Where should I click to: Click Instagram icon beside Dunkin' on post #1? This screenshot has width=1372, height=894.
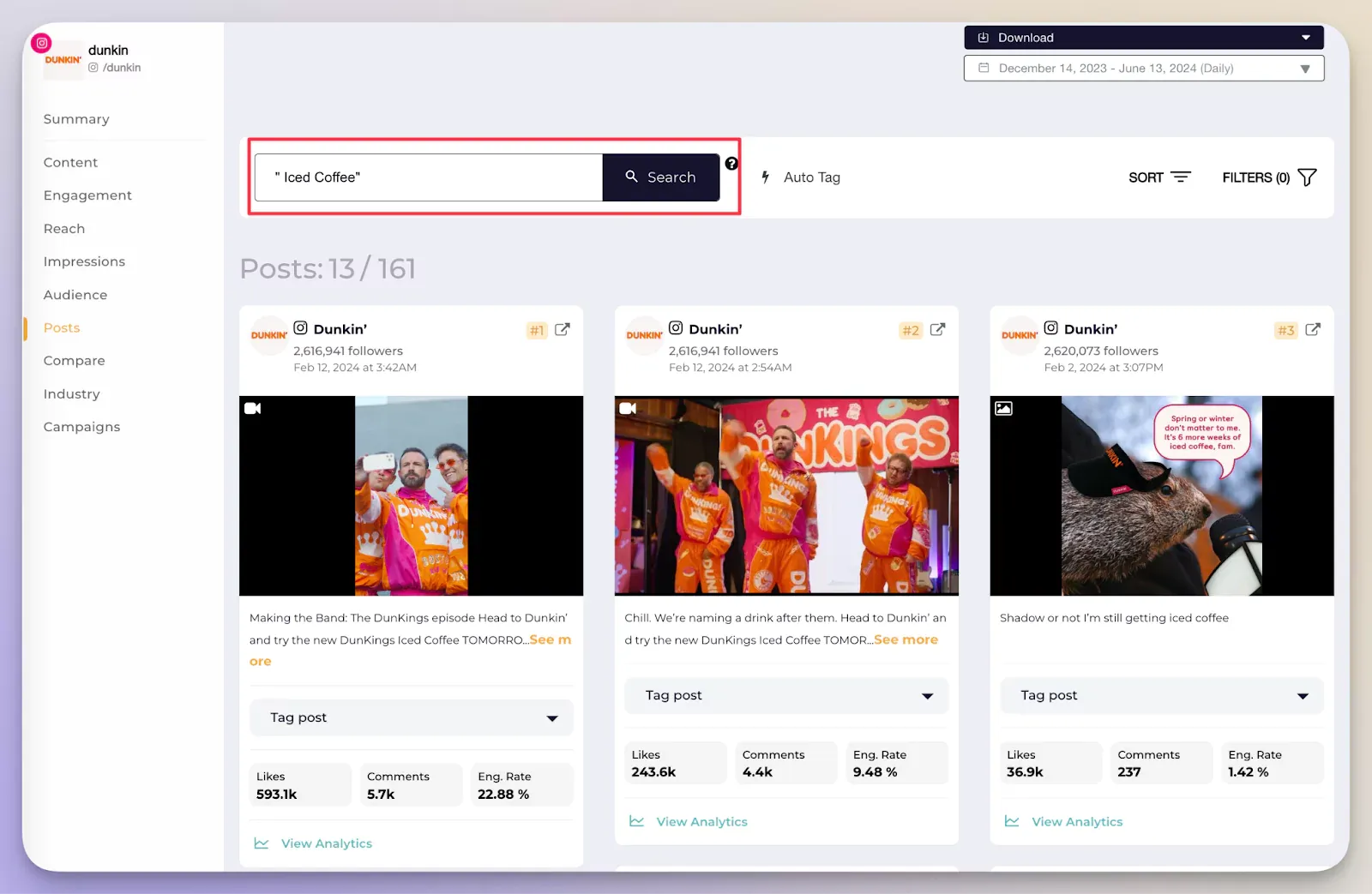click(300, 327)
